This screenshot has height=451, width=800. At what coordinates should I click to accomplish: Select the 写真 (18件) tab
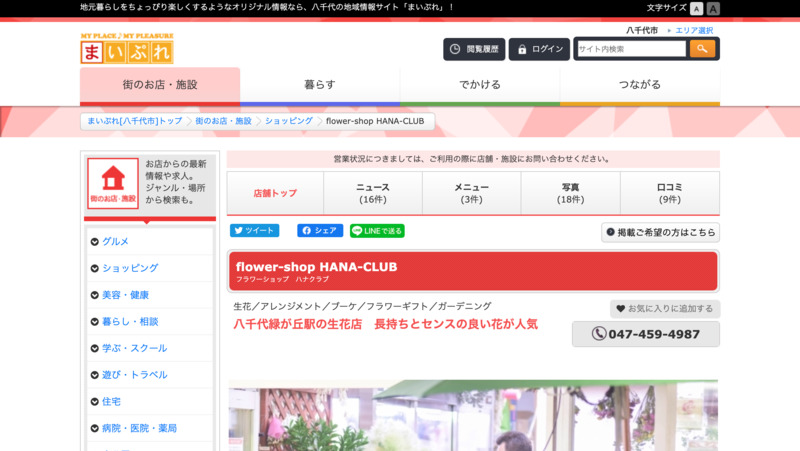pos(570,193)
